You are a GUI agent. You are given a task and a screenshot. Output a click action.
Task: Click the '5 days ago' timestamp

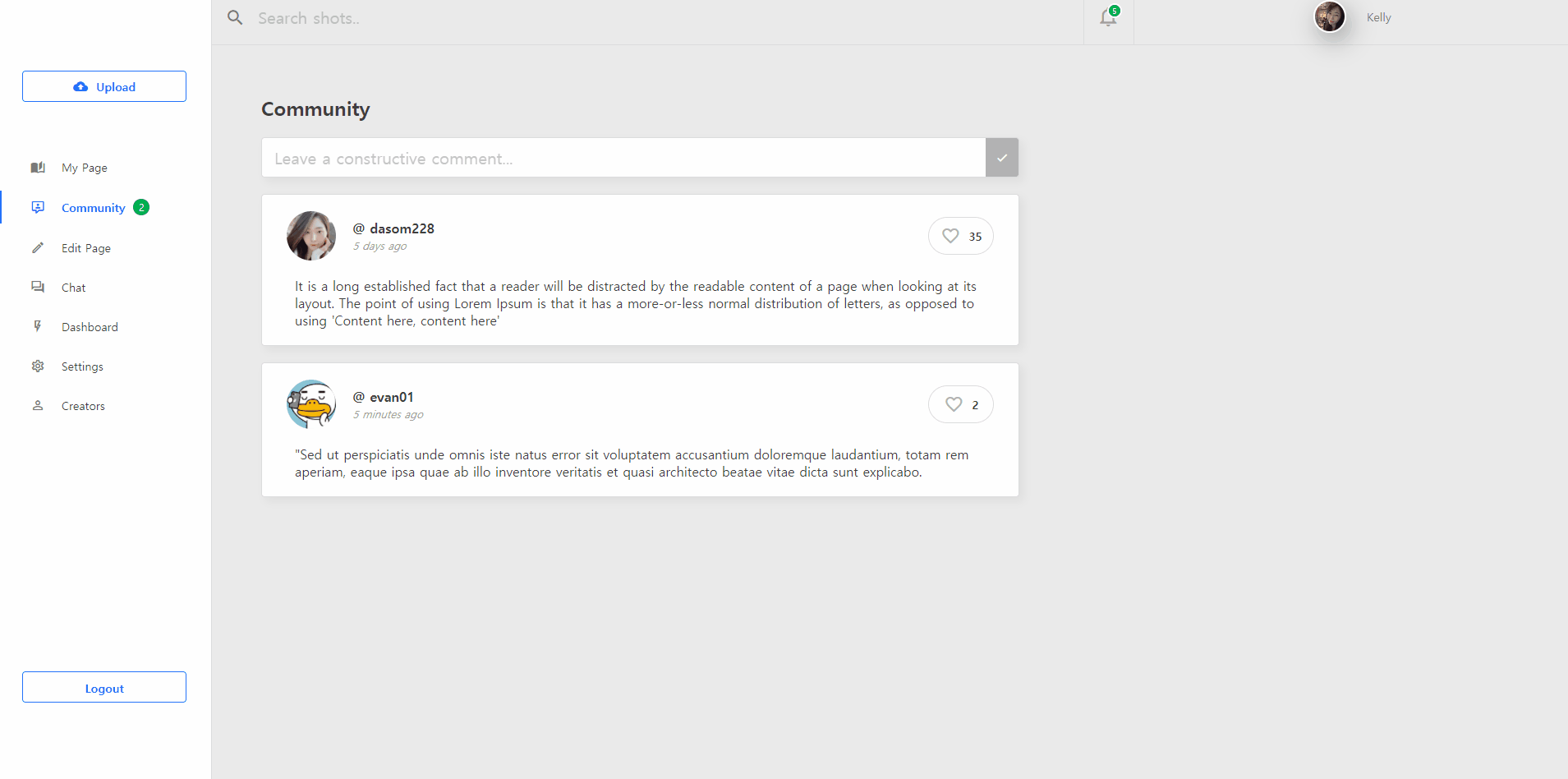[379, 247]
